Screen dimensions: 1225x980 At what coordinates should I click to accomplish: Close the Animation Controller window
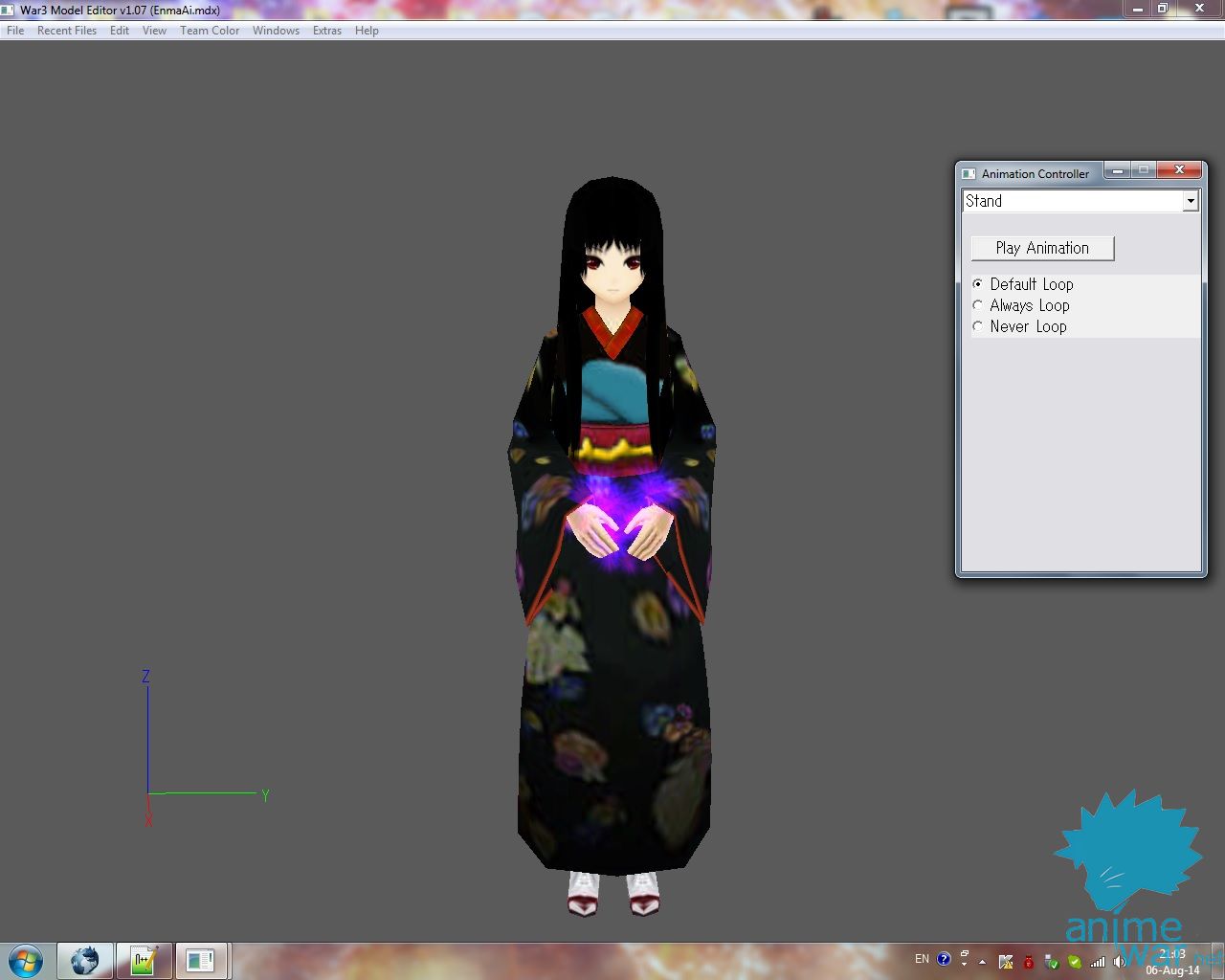(1179, 170)
